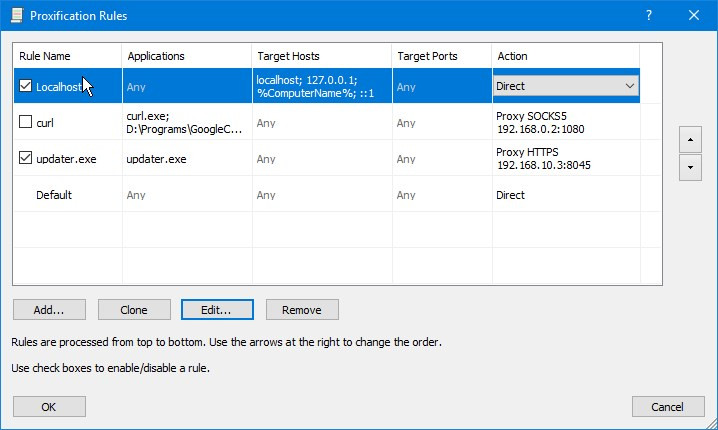Click curl.exe applications cell
718x430 pixels.
click(x=187, y=122)
